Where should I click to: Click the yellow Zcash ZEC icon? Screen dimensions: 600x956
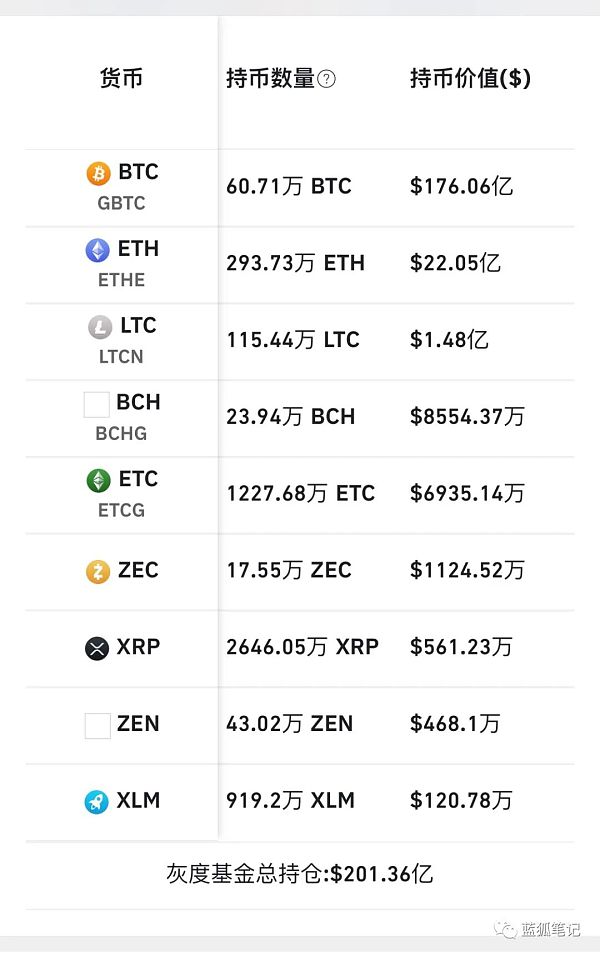97,572
